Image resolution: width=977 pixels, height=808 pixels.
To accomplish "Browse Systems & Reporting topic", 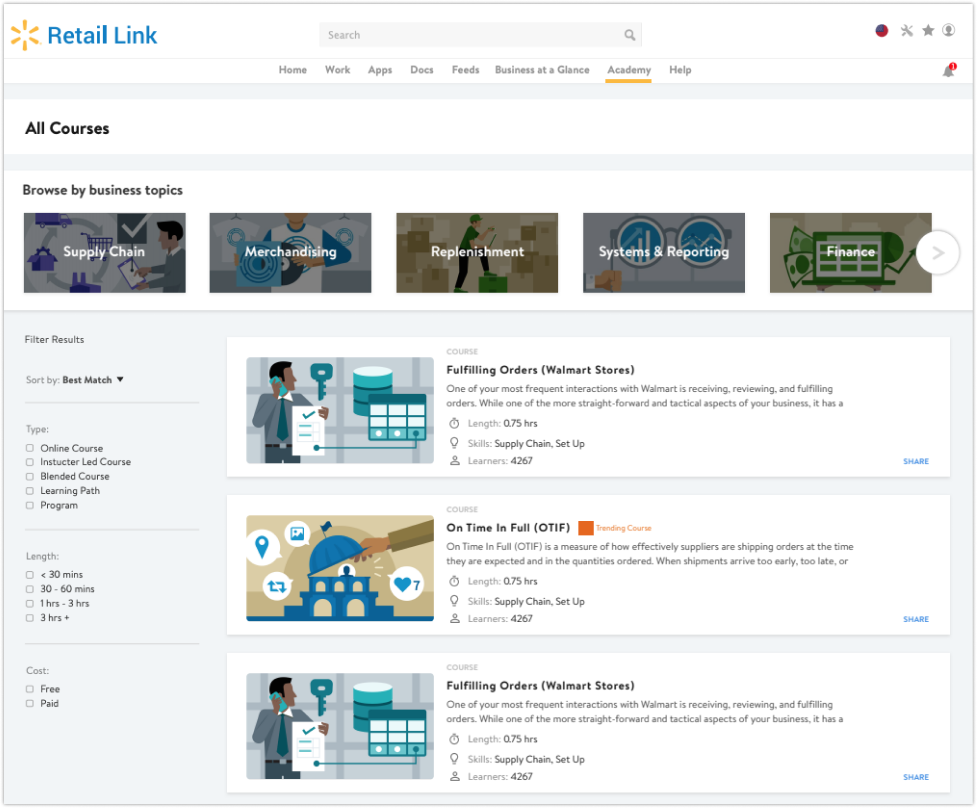I will 664,253.
